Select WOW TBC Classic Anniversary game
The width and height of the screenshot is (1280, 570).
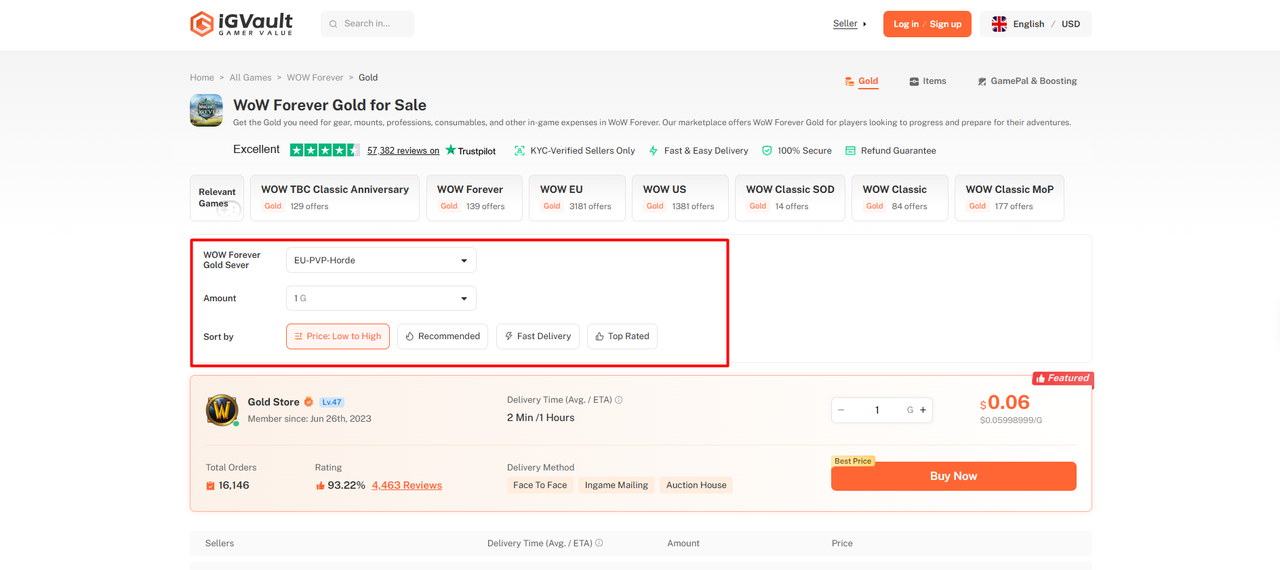tap(335, 198)
